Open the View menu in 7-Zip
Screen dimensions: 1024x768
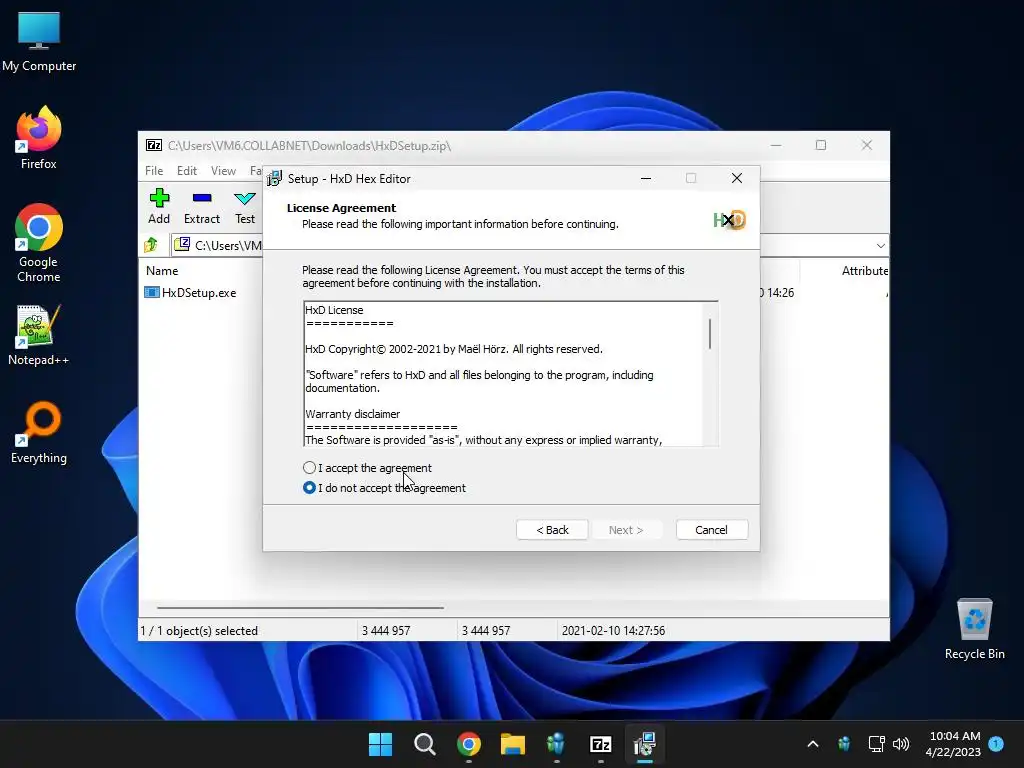(223, 170)
